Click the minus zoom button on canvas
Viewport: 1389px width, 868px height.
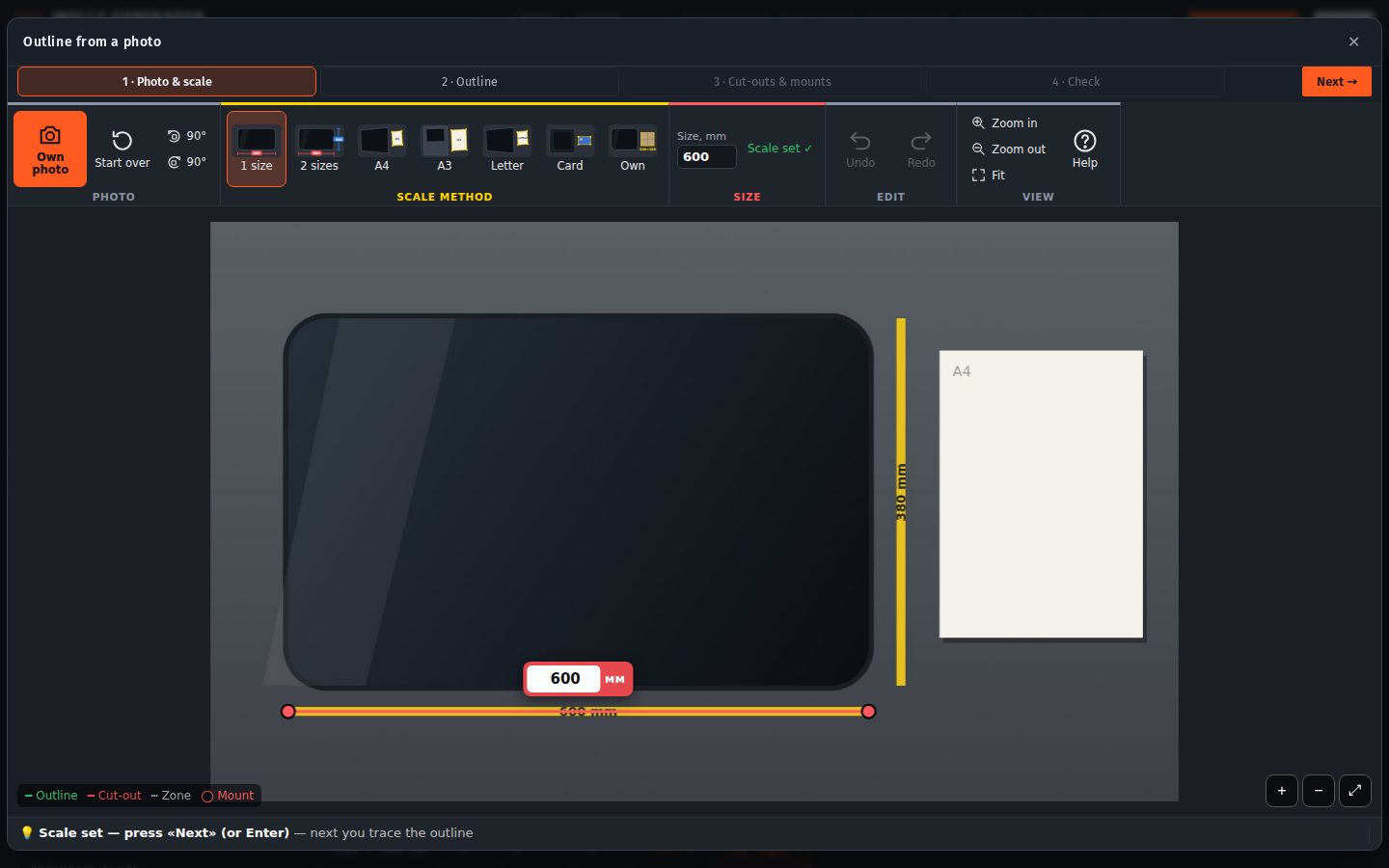coord(1319,791)
